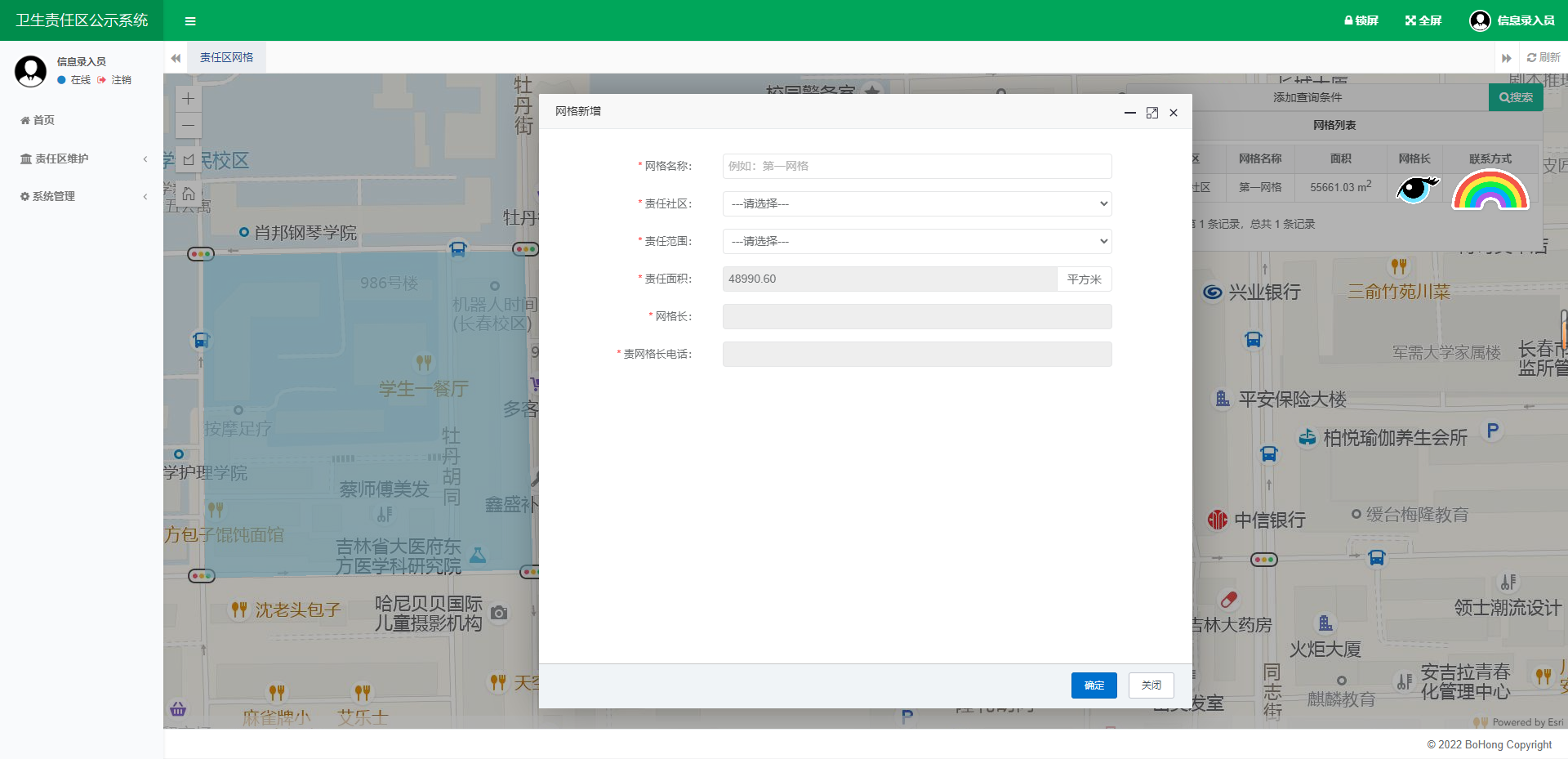Click the 网格长 input field

pyautogui.click(x=917, y=316)
